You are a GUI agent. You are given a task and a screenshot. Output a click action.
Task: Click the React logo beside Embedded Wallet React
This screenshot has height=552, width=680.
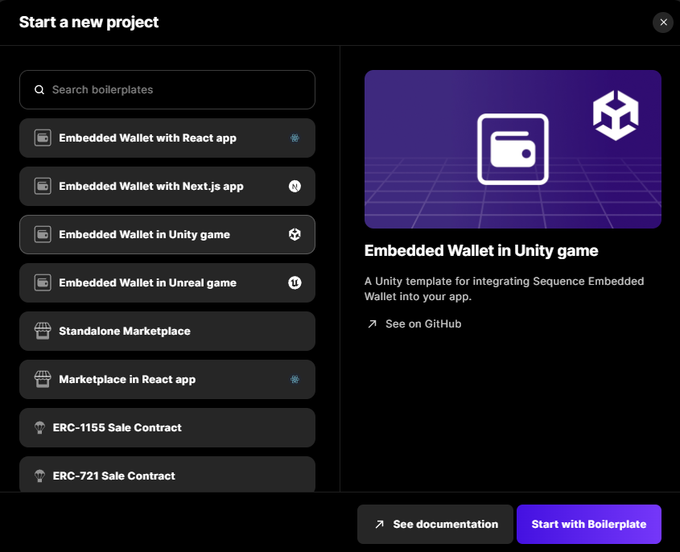pos(295,138)
